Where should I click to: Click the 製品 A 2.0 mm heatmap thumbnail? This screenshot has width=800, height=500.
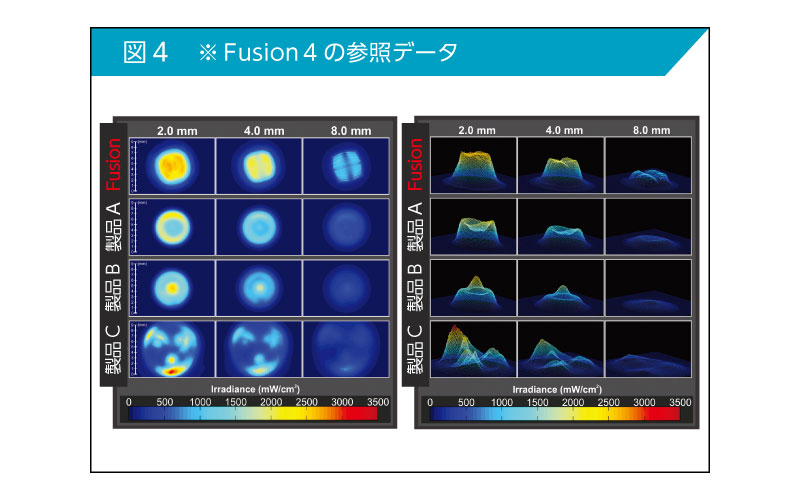click(x=172, y=227)
